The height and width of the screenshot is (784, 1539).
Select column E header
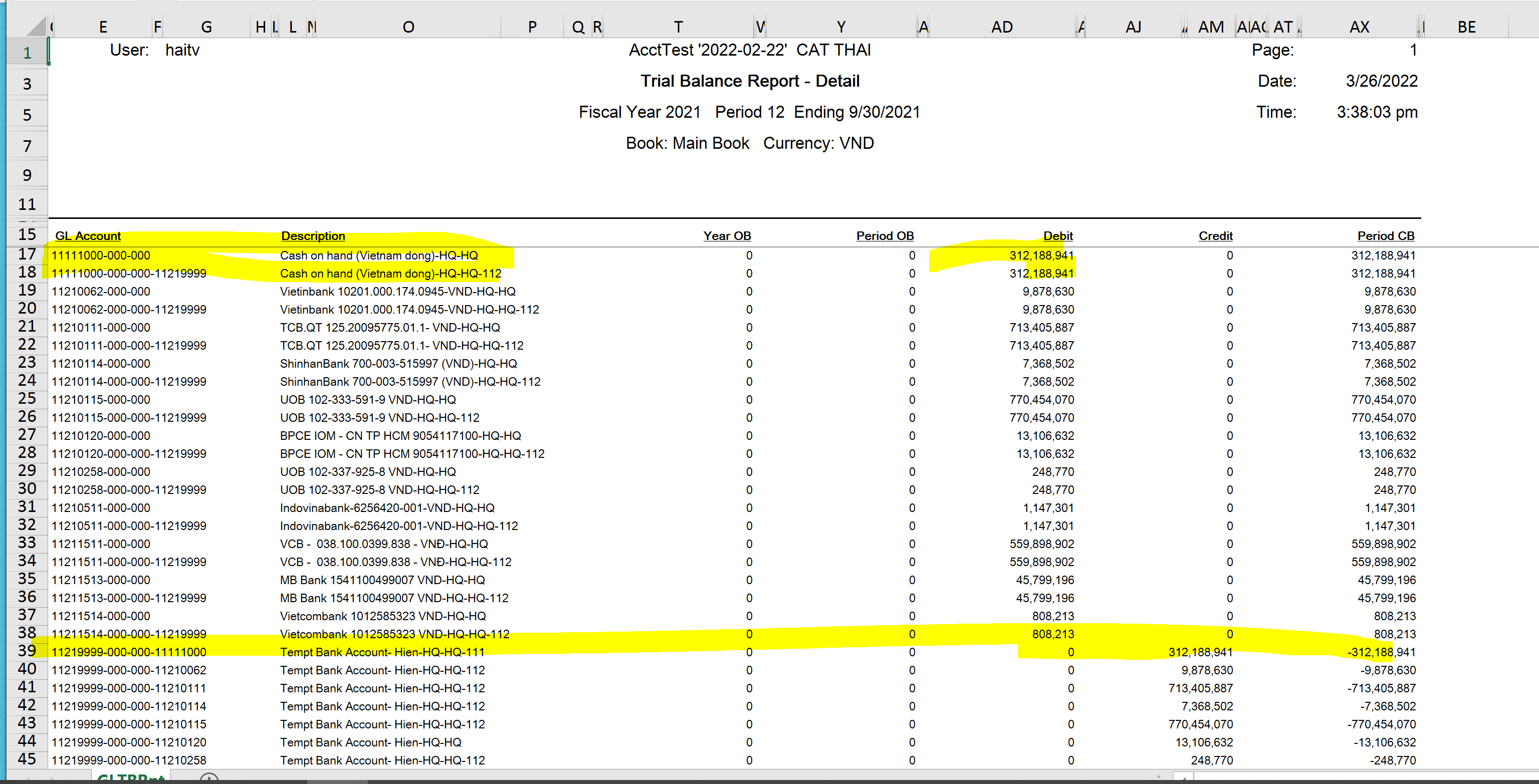point(103,27)
